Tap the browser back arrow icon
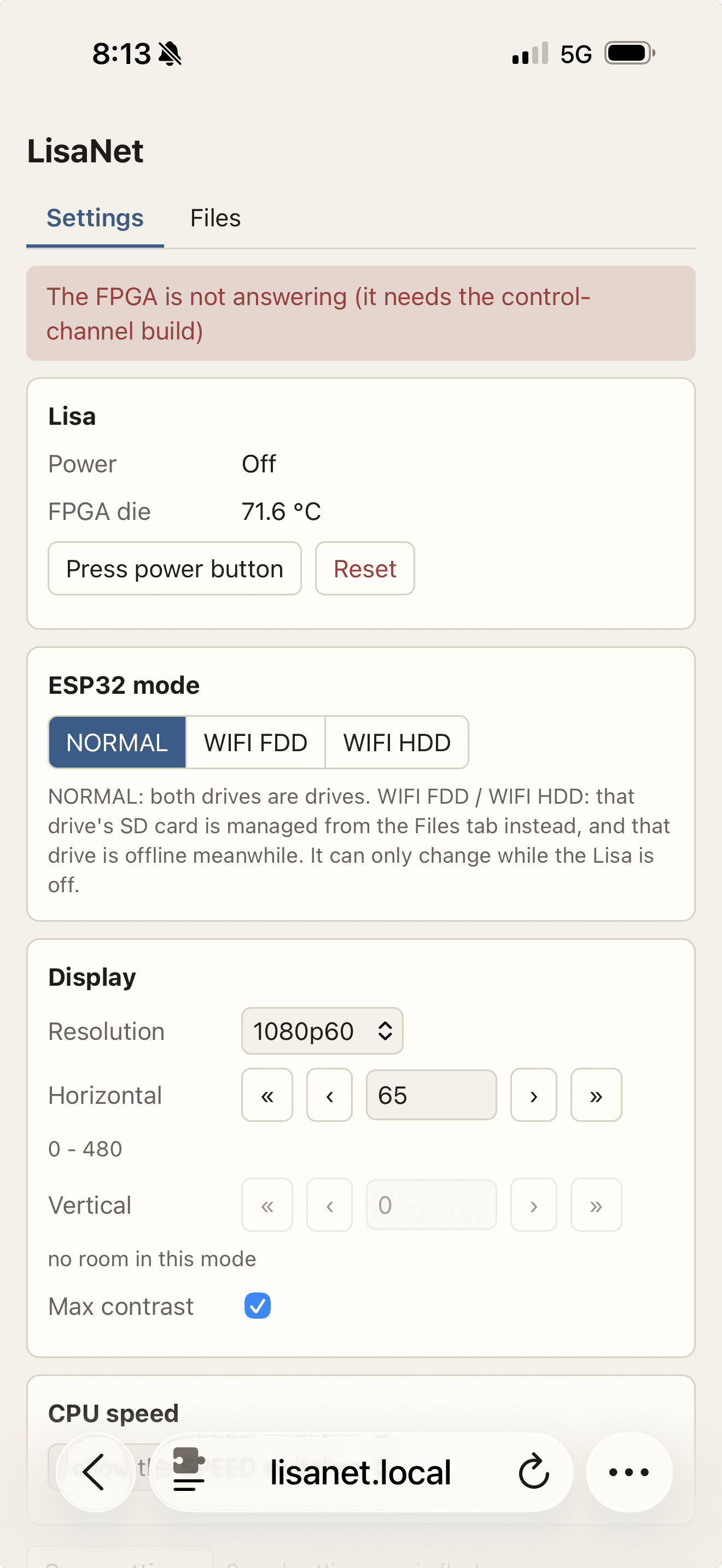Image resolution: width=722 pixels, height=1568 pixels. (95, 1472)
